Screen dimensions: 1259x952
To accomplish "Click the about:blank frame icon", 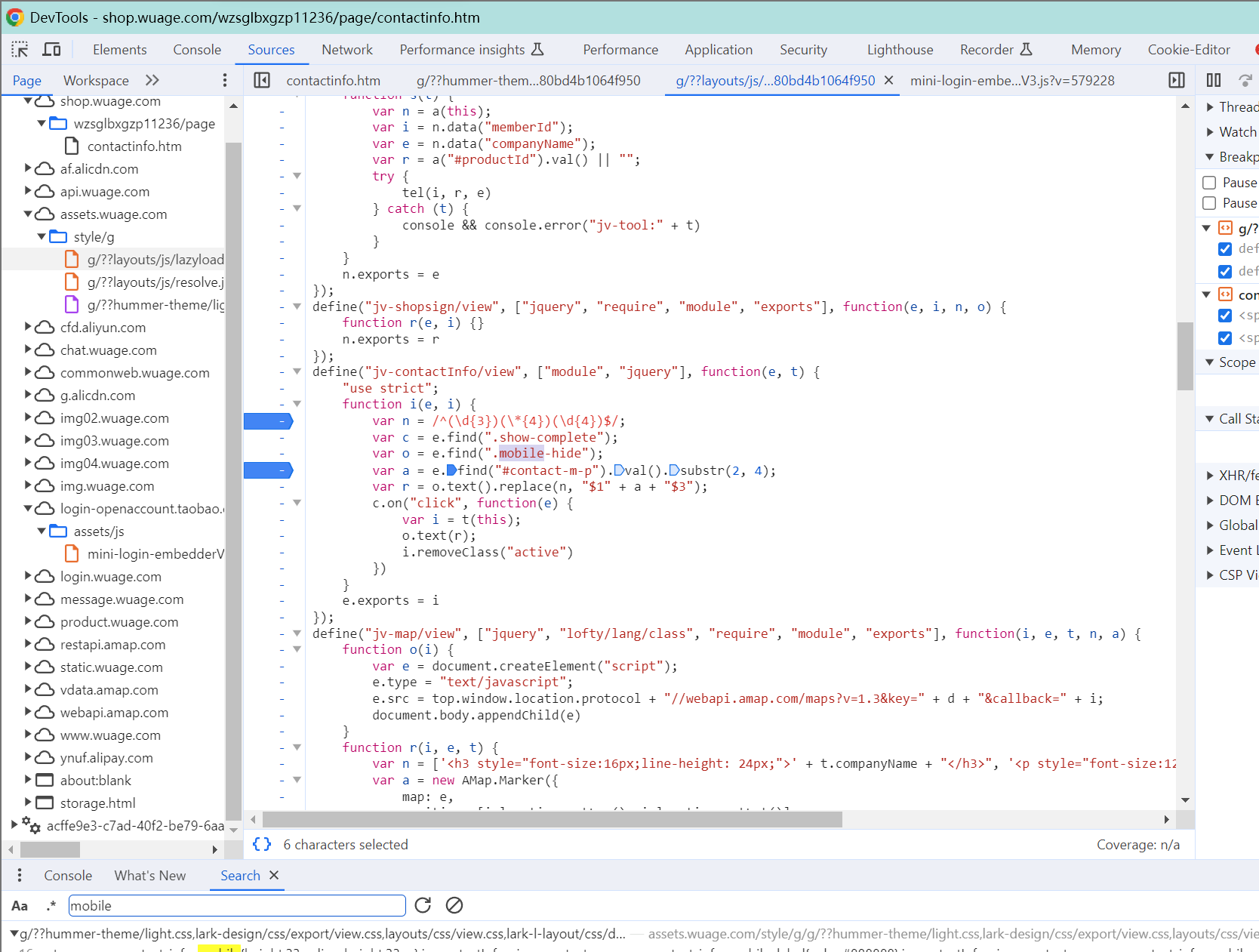I will pyautogui.click(x=45, y=780).
